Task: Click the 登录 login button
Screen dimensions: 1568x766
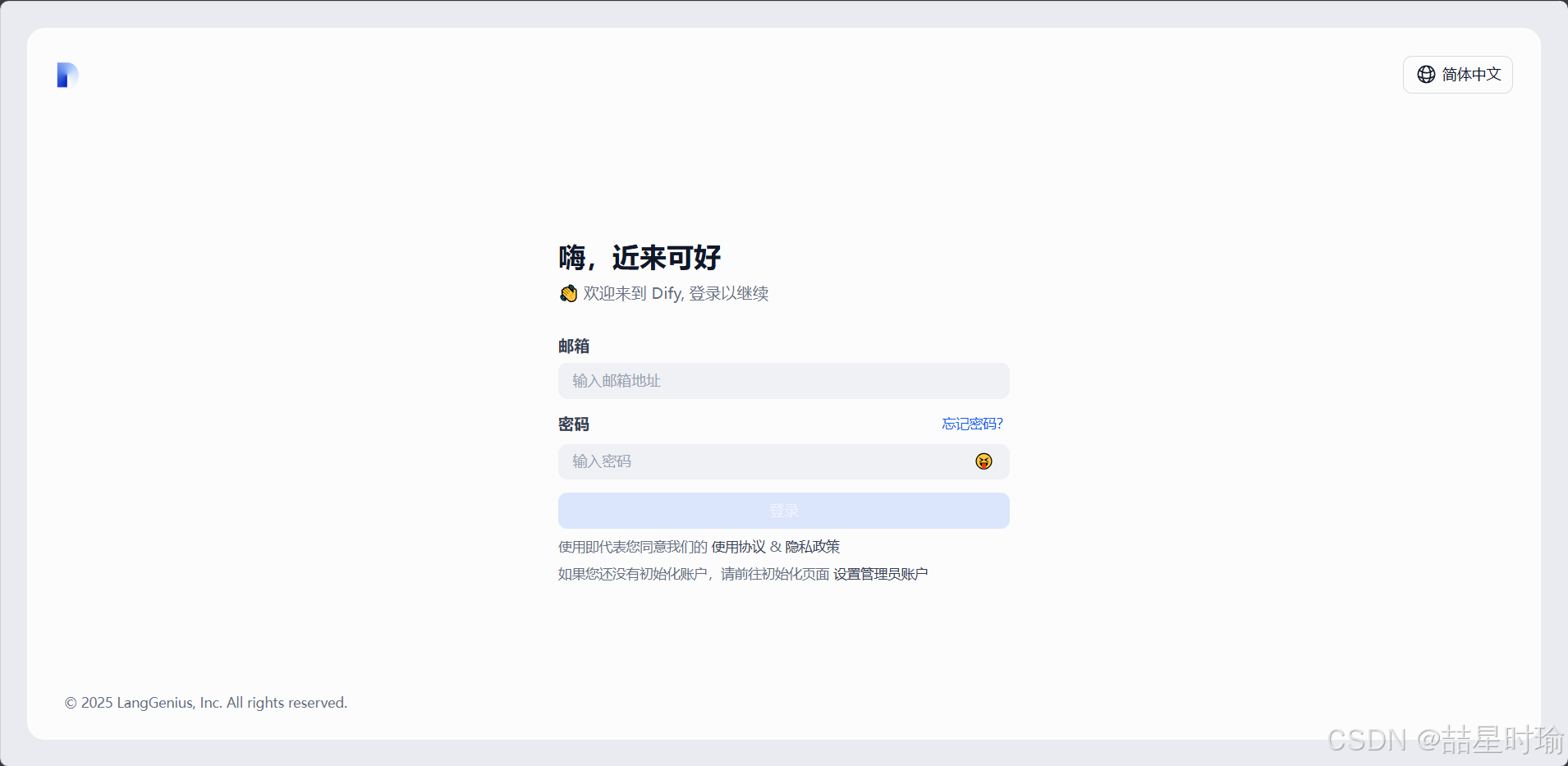Action: click(x=783, y=511)
